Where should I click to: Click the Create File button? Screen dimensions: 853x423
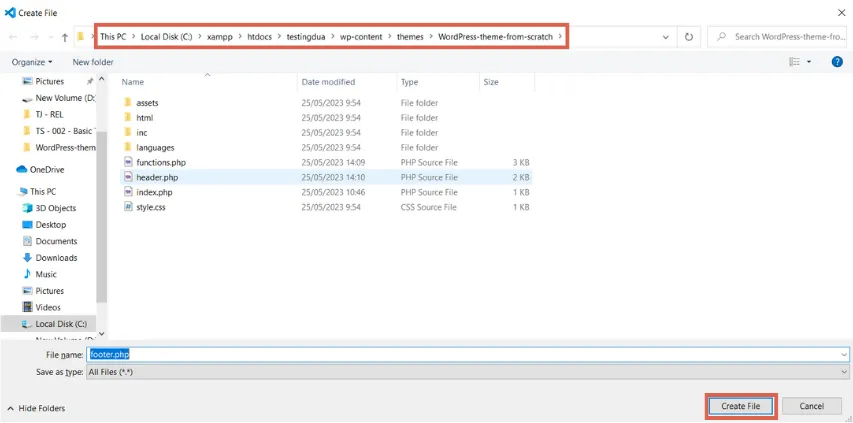740,406
